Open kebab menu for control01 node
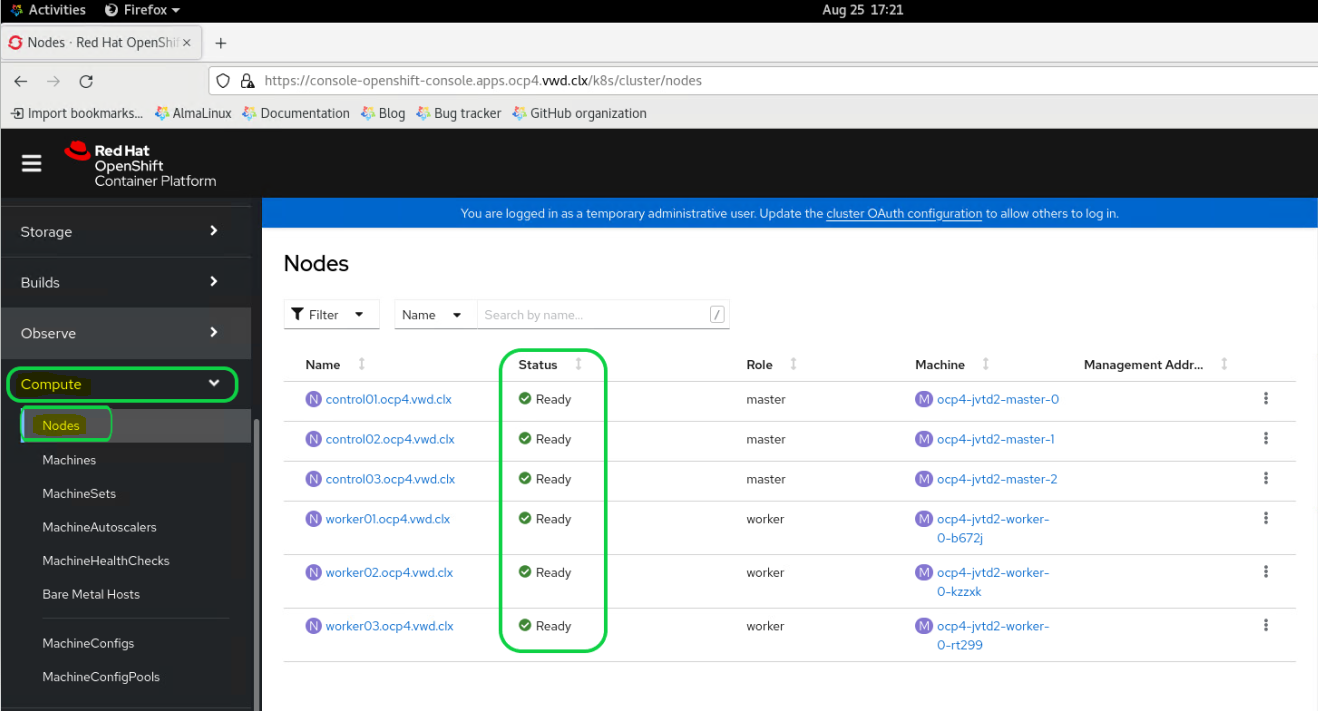Viewport: 1318px width, 711px height. tap(1266, 398)
